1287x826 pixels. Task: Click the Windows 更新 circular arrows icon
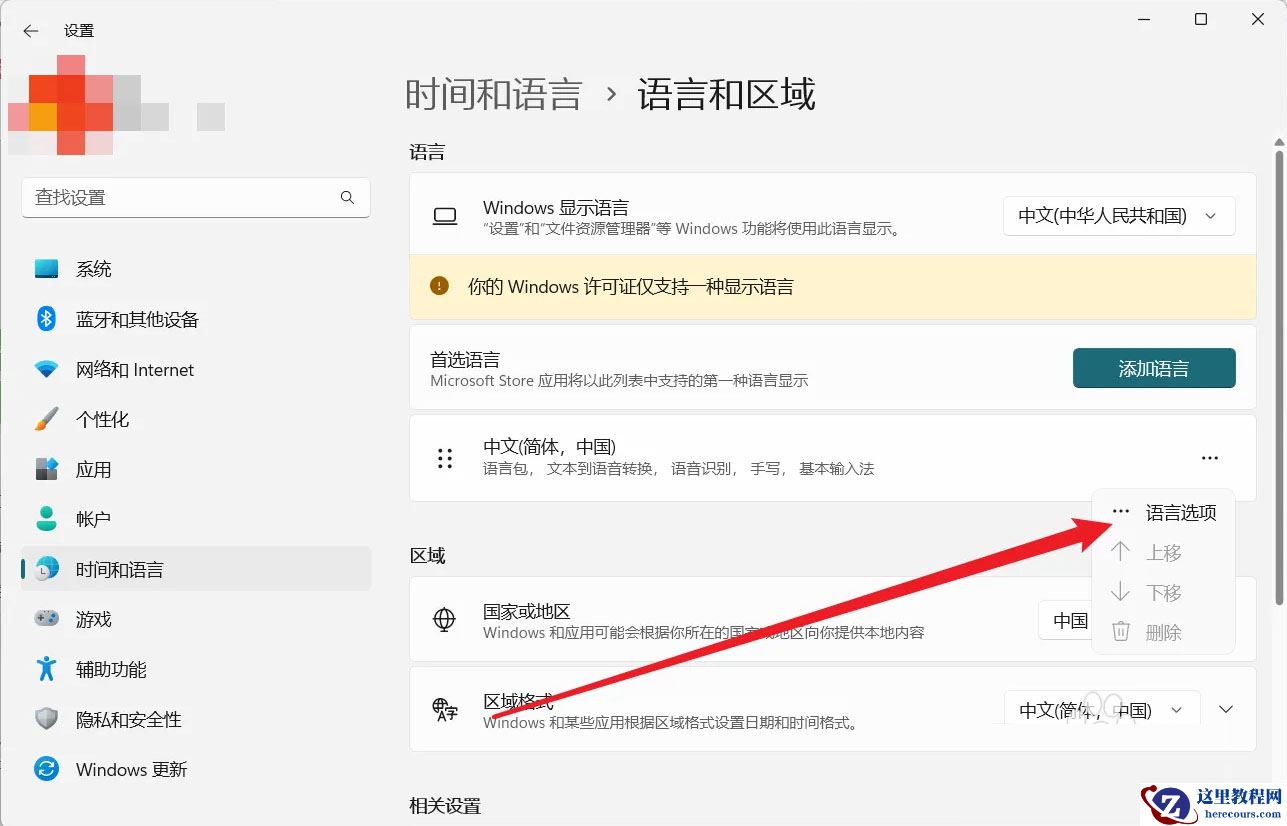(46, 769)
